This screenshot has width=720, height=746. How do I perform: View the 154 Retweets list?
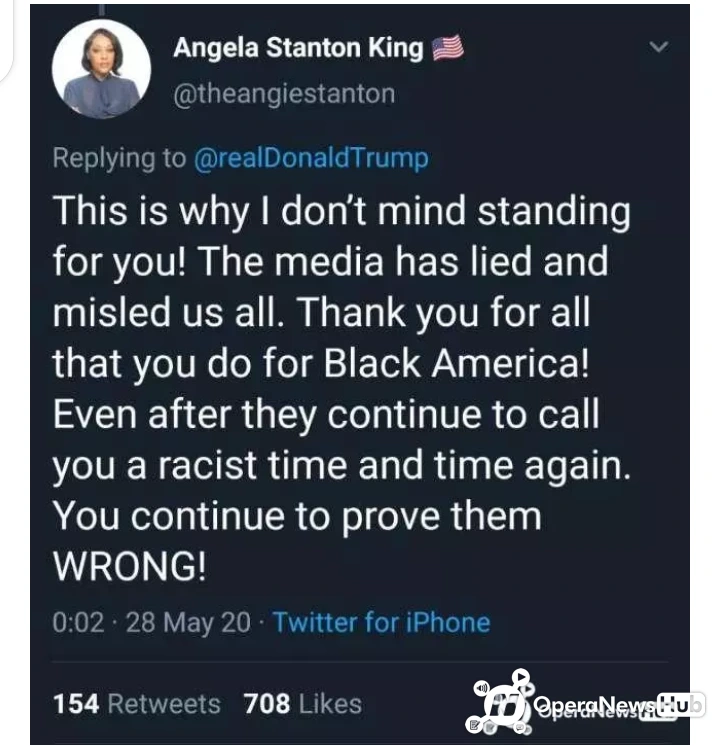[137, 703]
